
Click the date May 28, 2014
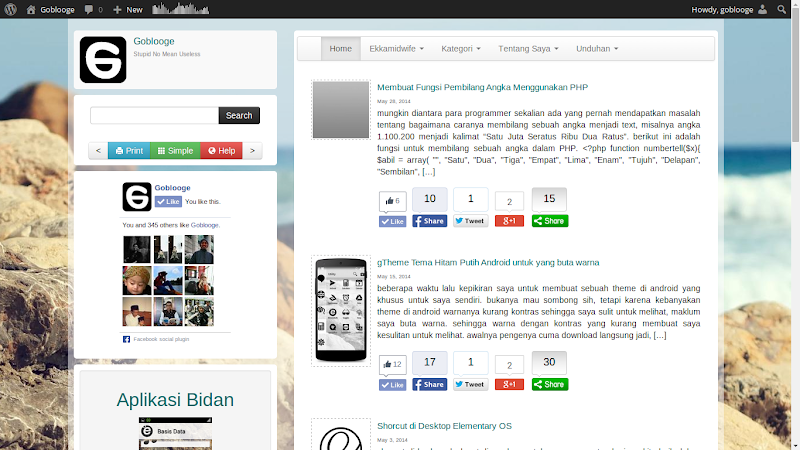[393, 101]
